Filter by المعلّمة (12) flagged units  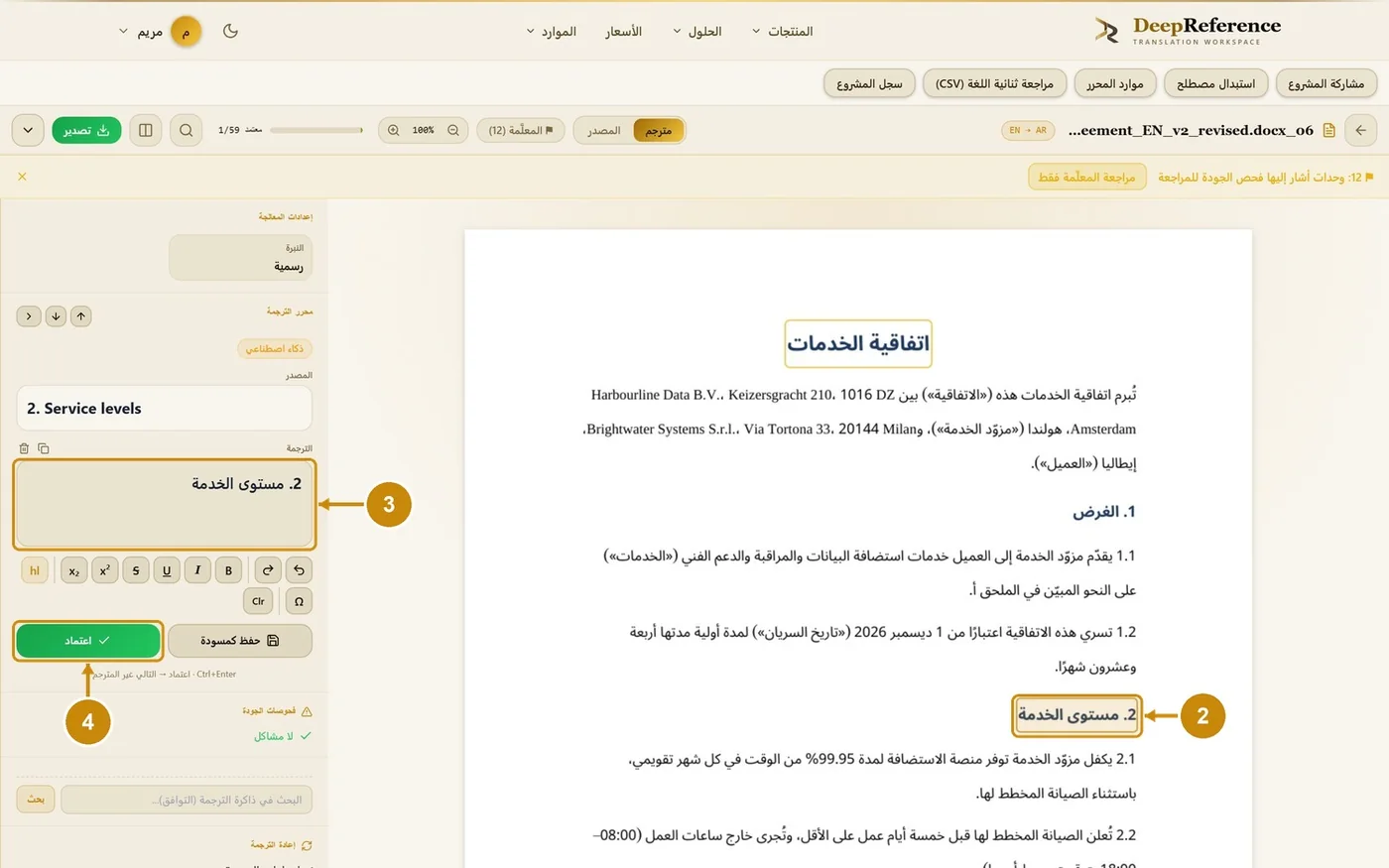pos(521,130)
